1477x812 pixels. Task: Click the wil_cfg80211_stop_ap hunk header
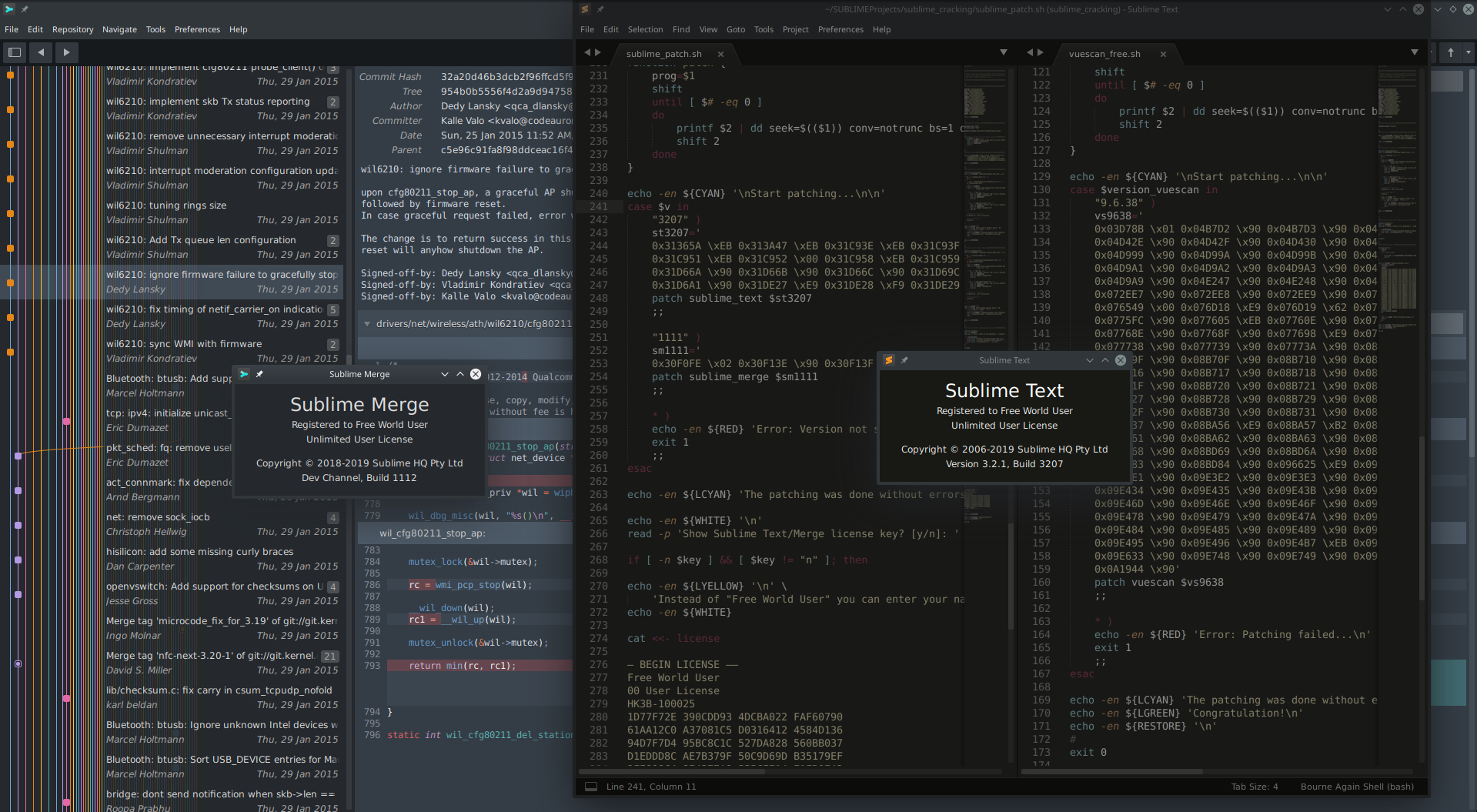pyautogui.click(x=465, y=533)
